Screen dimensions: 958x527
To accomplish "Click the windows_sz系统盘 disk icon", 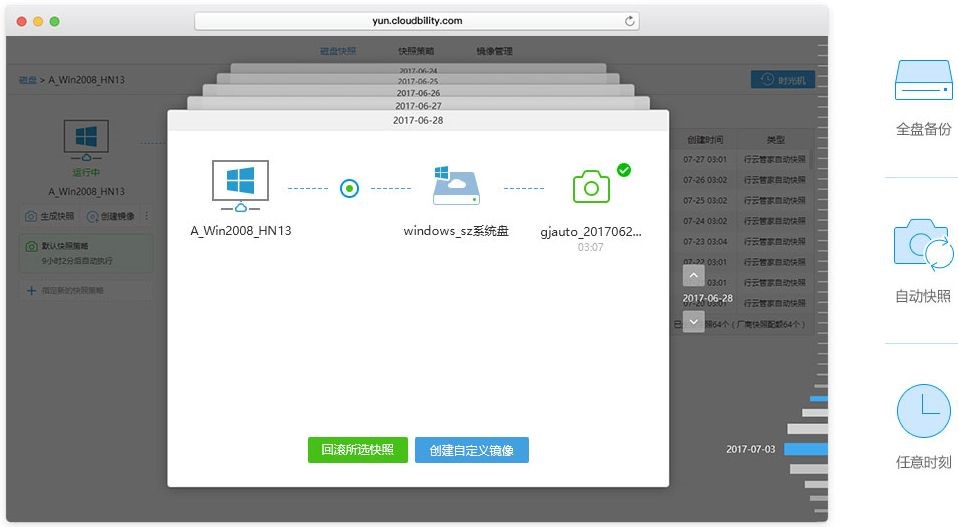I will (x=456, y=186).
